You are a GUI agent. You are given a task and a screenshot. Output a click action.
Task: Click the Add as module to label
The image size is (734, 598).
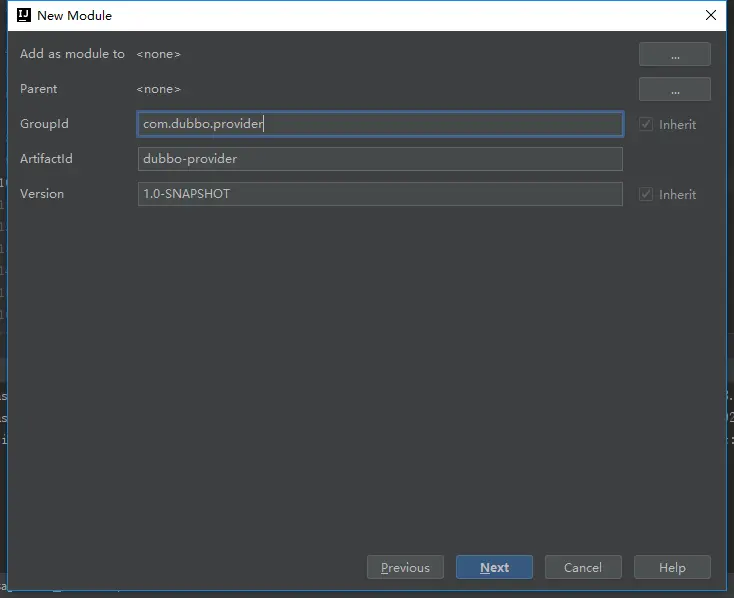point(73,54)
